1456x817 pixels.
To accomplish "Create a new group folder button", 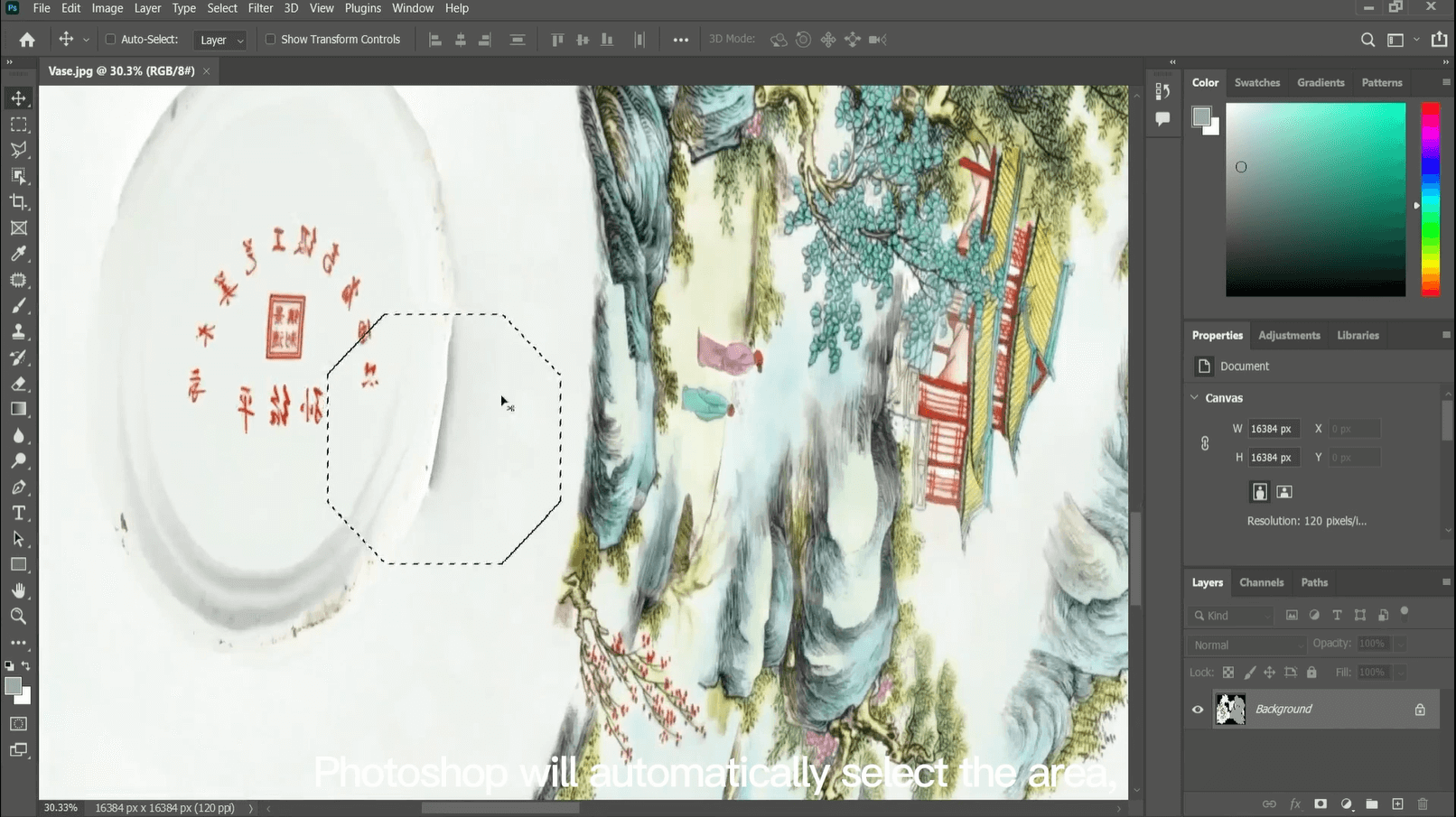I will click(x=1371, y=804).
